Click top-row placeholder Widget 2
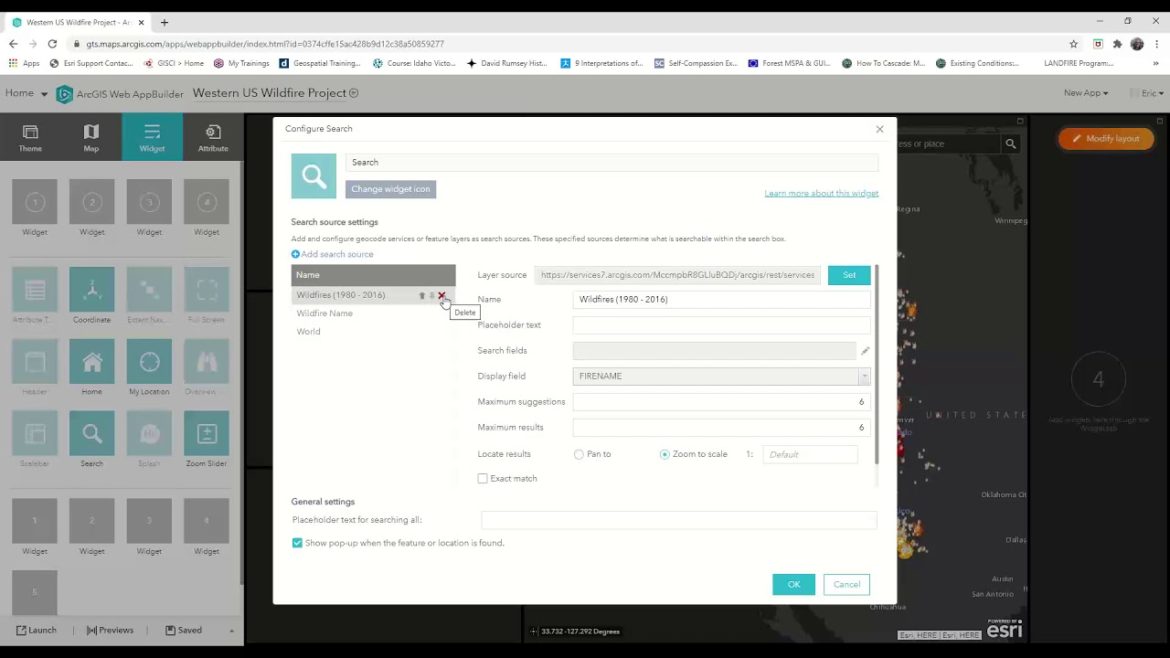Image resolution: width=1170 pixels, height=658 pixels. (92, 202)
